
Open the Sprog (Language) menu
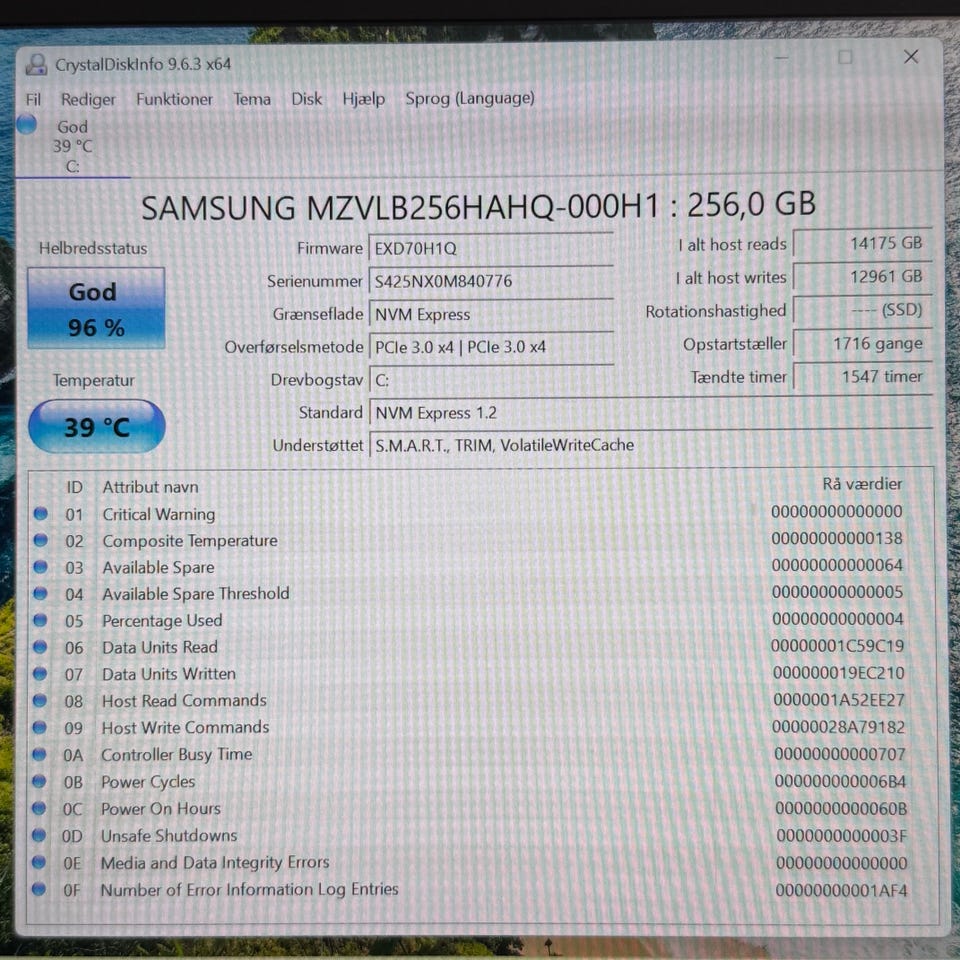pos(470,98)
